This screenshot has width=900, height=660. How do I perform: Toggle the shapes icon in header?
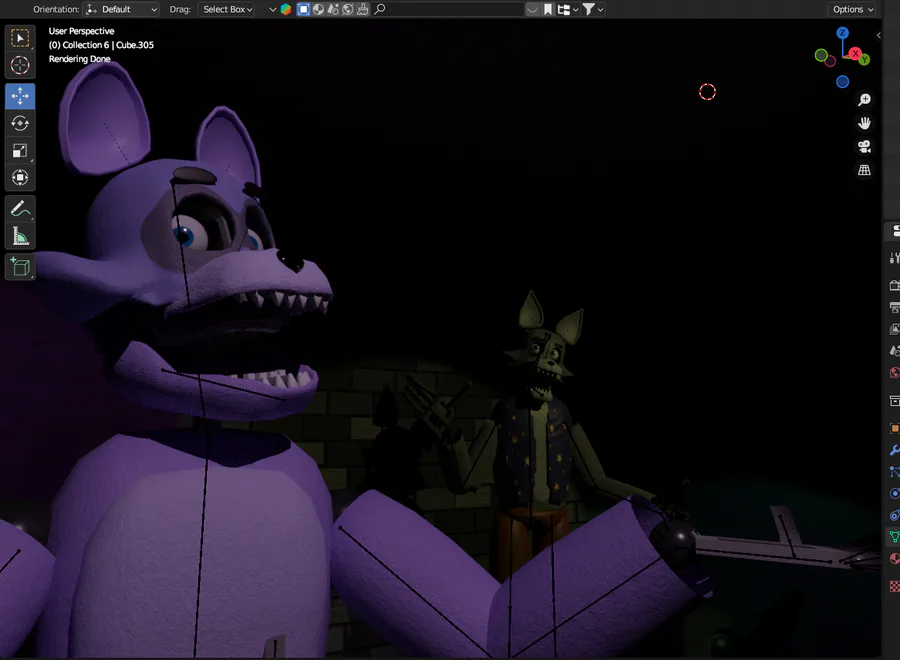pos(333,9)
